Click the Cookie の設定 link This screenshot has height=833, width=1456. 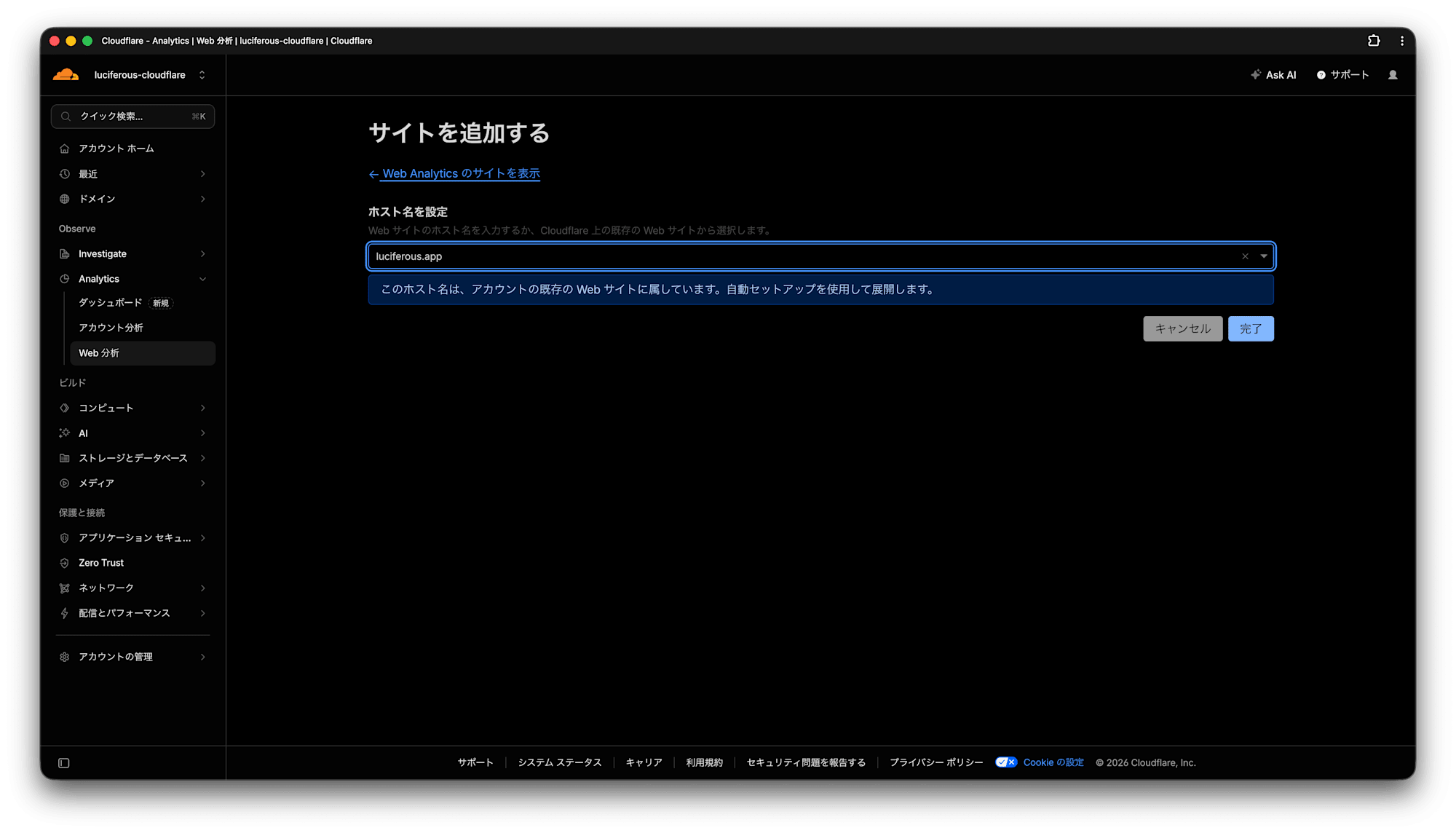point(1053,762)
